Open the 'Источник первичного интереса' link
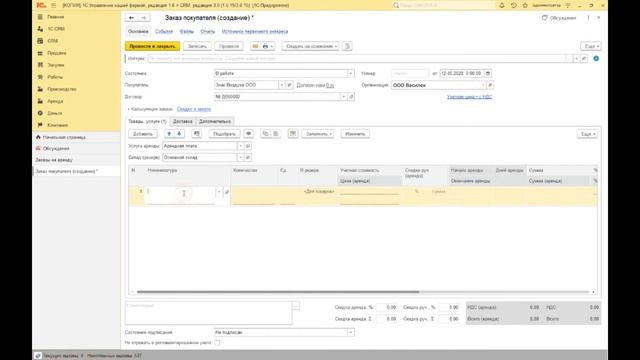The width and height of the screenshot is (640, 360). pyautogui.click(x=255, y=31)
